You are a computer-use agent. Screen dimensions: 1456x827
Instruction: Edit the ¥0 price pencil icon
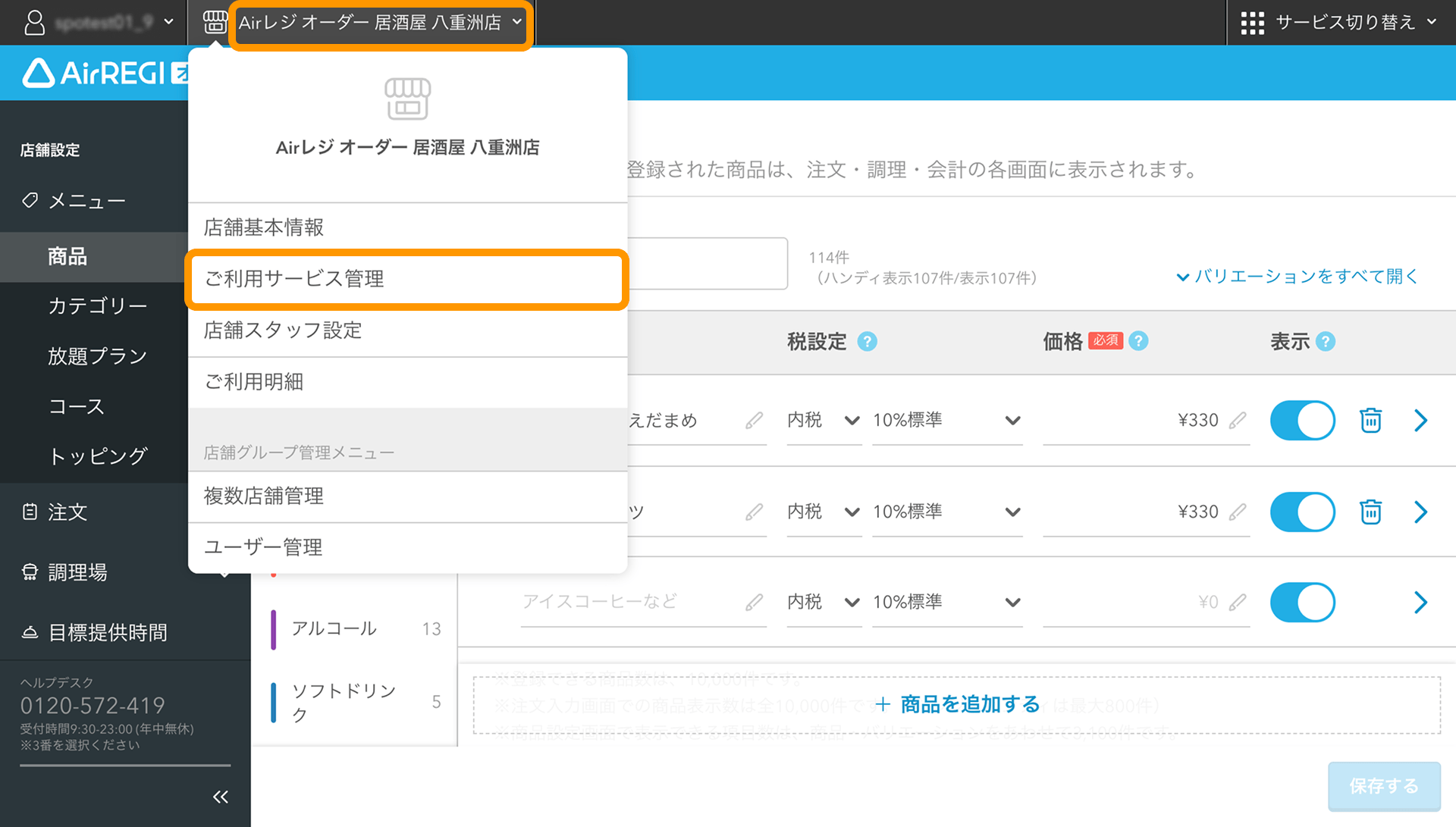pyautogui.click(x=1238, y=602)
